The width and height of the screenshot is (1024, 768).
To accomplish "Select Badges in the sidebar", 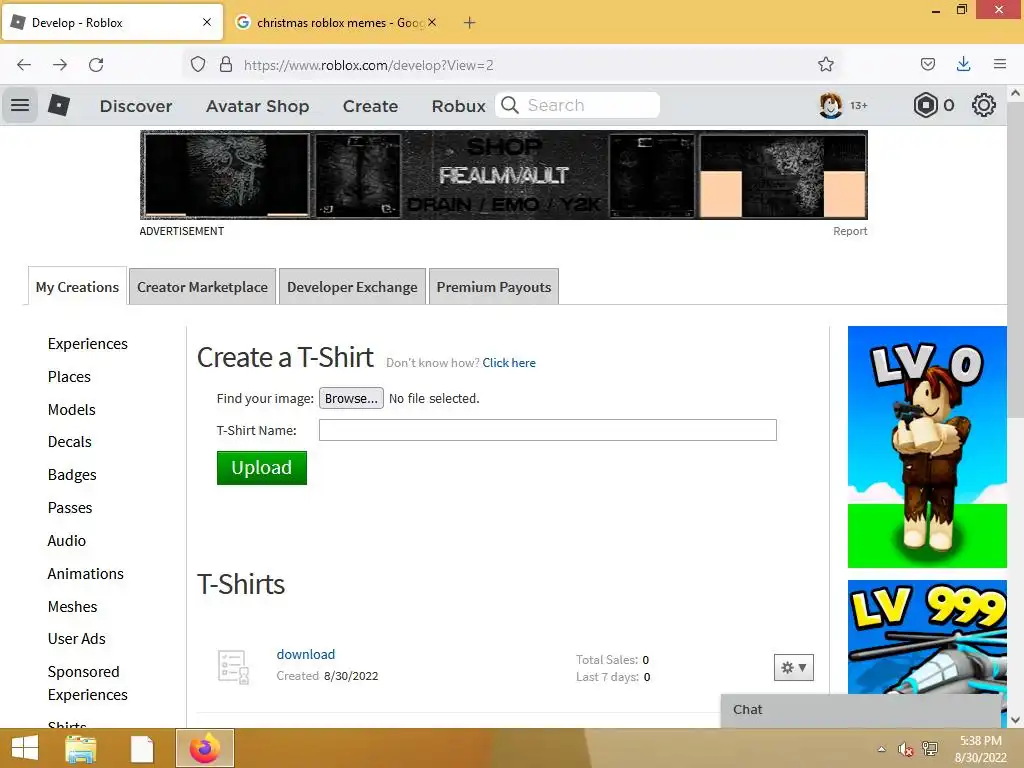I will tap(72, 475).
